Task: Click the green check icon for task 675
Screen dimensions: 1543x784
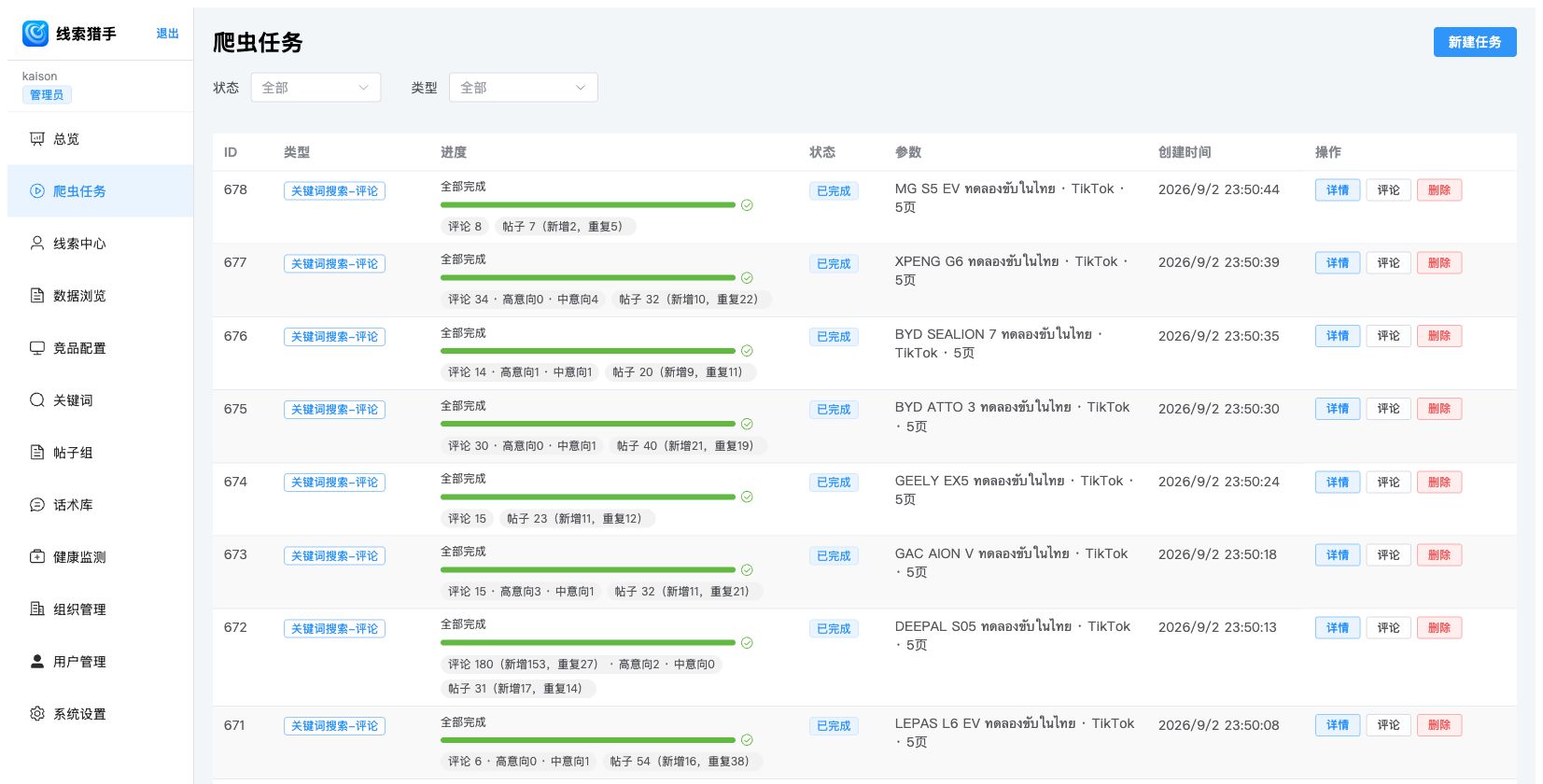Action: (747, 424)
